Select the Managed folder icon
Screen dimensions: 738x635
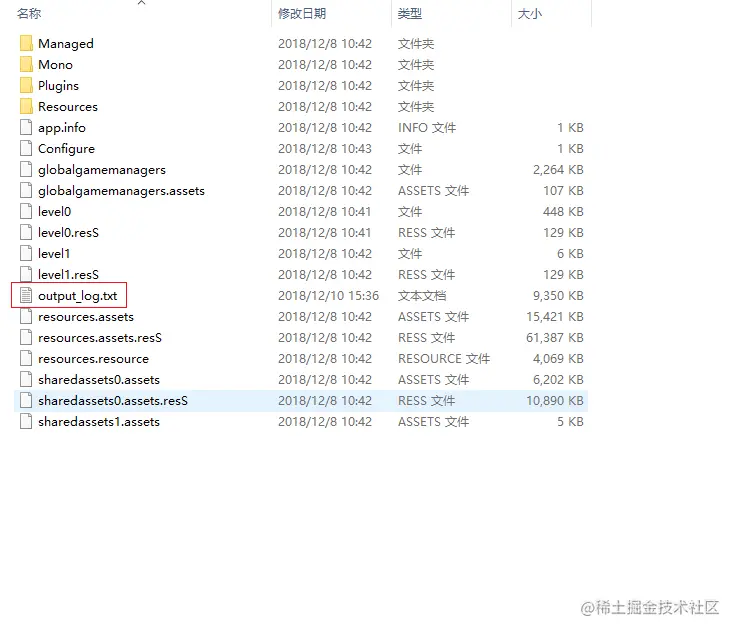26,43
